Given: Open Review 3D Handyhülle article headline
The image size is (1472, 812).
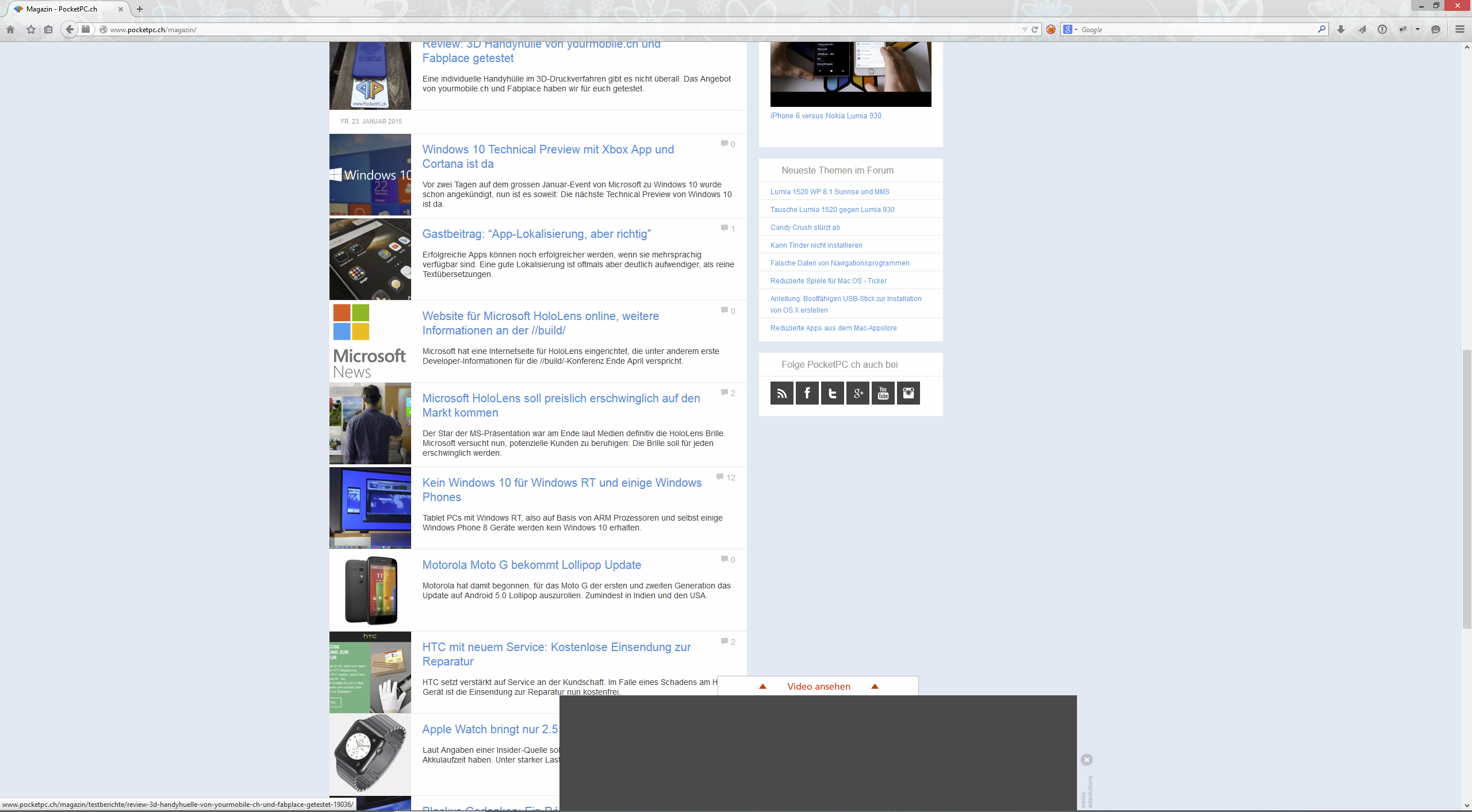Looking at the screenshot, I should [x=541, y=52].
